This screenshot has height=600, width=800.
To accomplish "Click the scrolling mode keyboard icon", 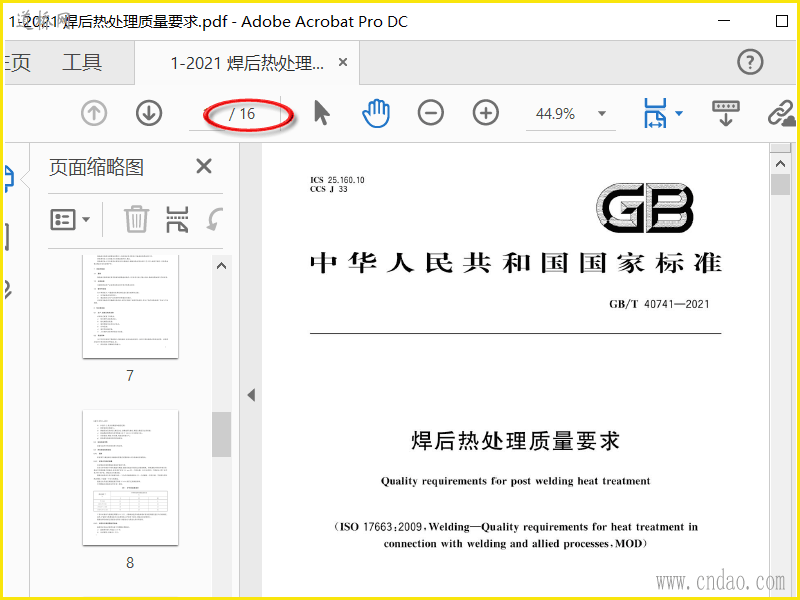I will point(726,113).
